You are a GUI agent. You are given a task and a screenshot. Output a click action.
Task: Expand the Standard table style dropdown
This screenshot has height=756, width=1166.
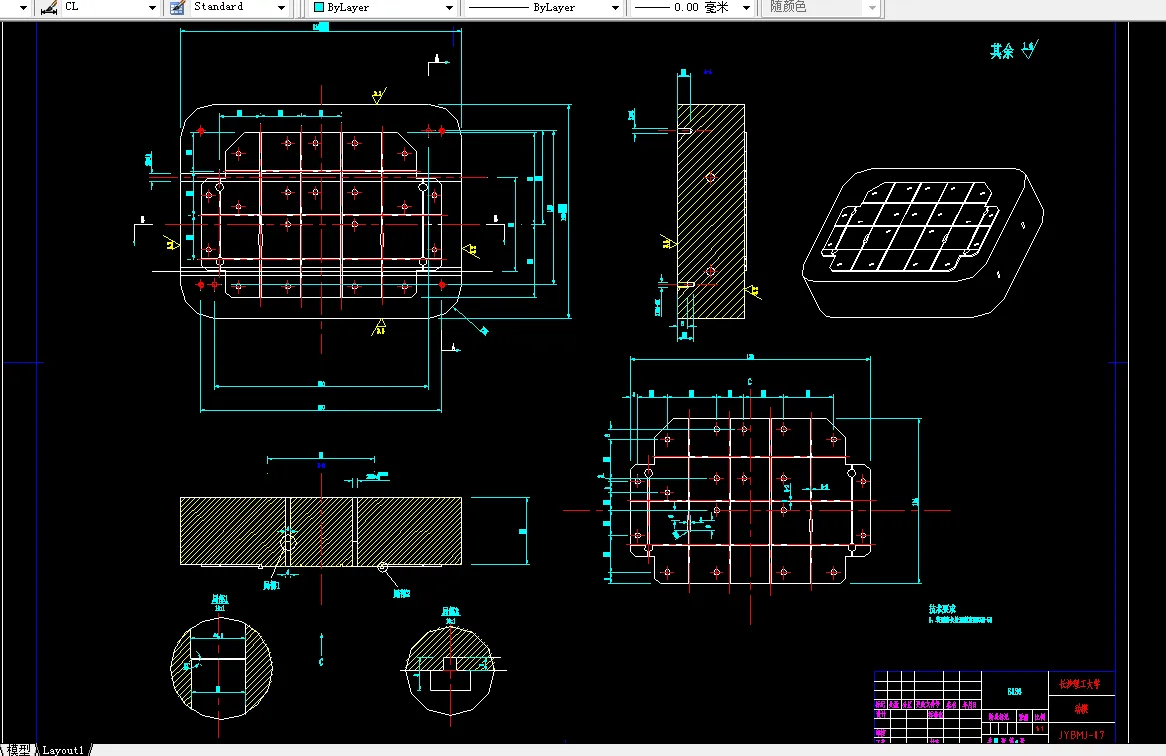281,7
